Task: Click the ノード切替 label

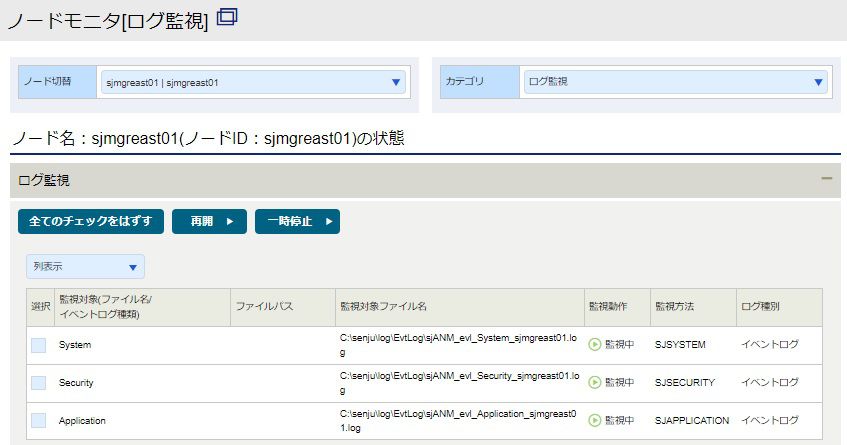Action: click(48, 82)
